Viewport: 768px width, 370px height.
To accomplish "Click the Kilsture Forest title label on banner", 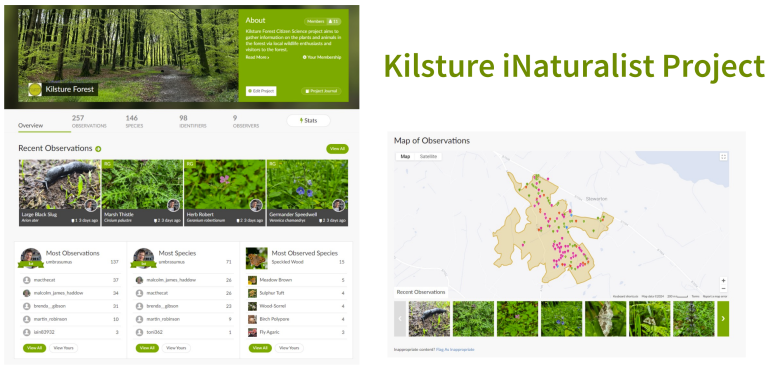I will click(x=70, y=89).
